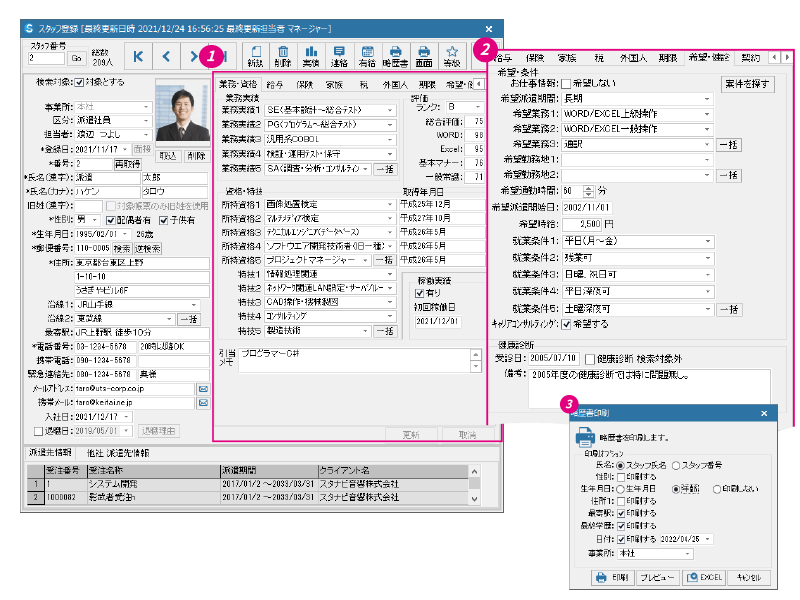Go to the next staff record

click(x=194, y=56)
